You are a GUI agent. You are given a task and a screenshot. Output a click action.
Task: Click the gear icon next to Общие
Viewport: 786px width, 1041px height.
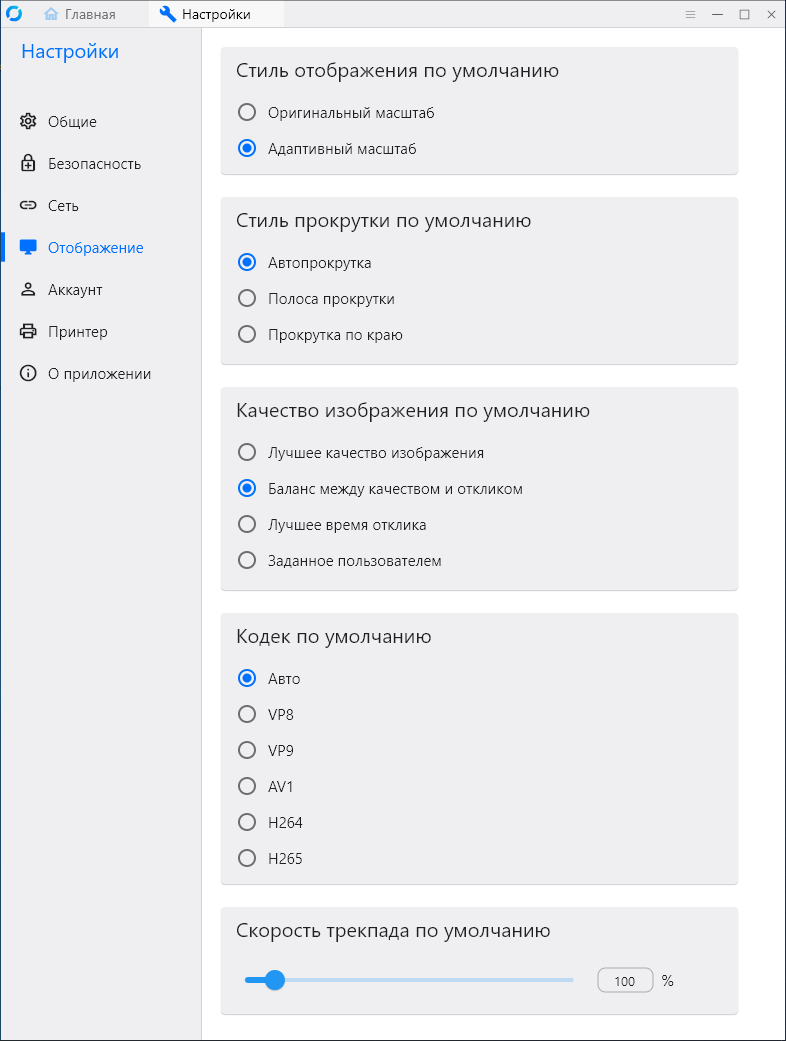(28, 122)
